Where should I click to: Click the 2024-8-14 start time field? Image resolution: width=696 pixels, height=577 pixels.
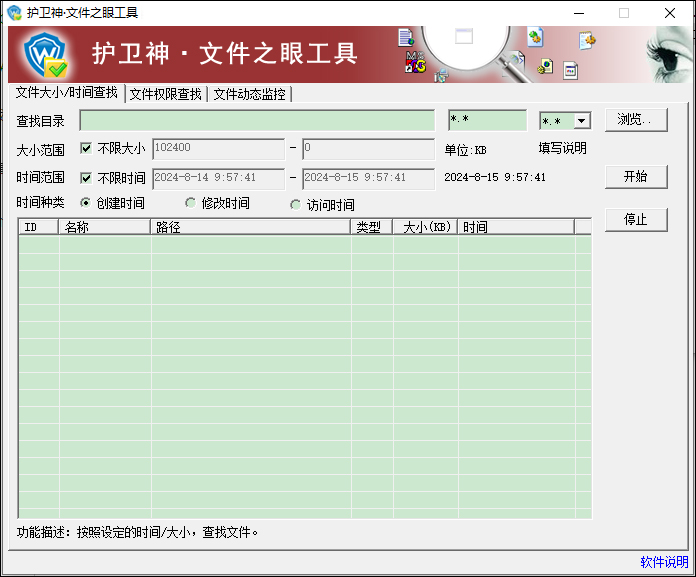point(218,179)
